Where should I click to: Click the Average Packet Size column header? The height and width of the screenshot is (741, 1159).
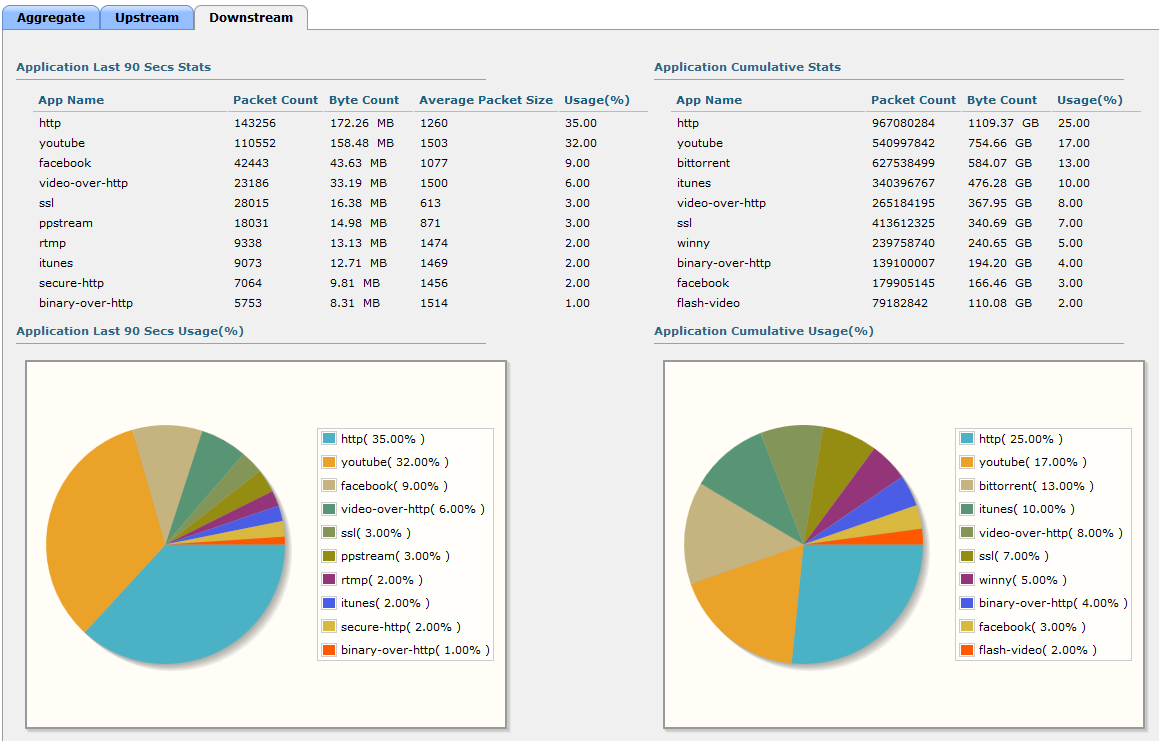click(485, 100)
